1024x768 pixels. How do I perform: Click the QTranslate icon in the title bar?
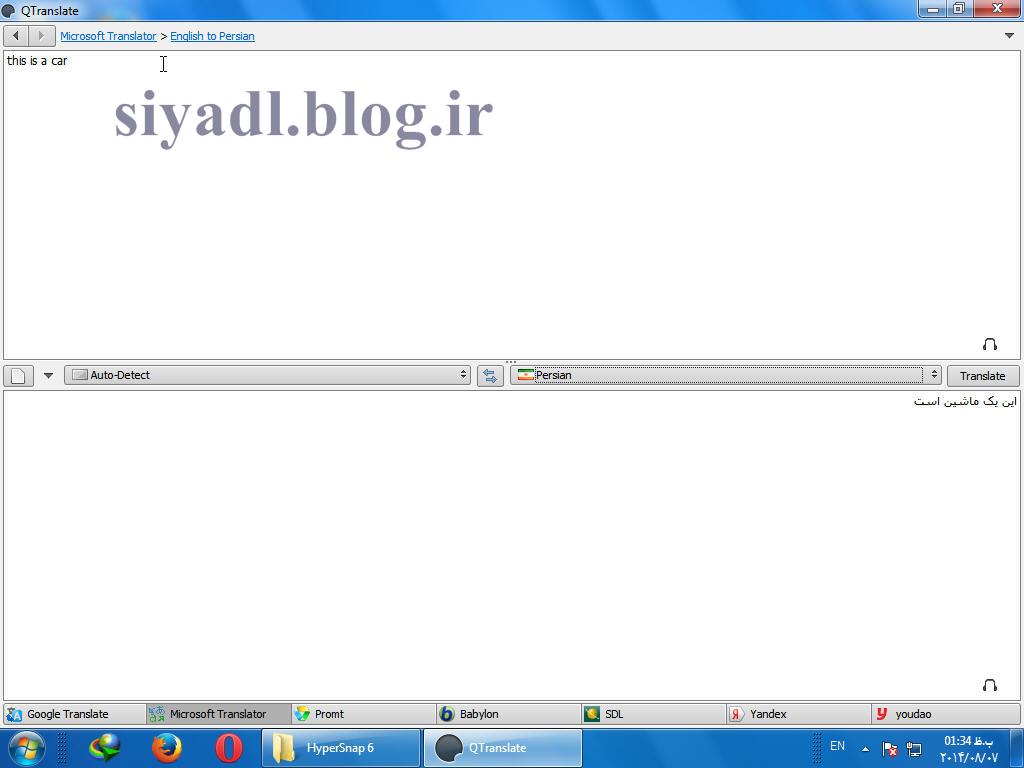[x=8, y=10]
